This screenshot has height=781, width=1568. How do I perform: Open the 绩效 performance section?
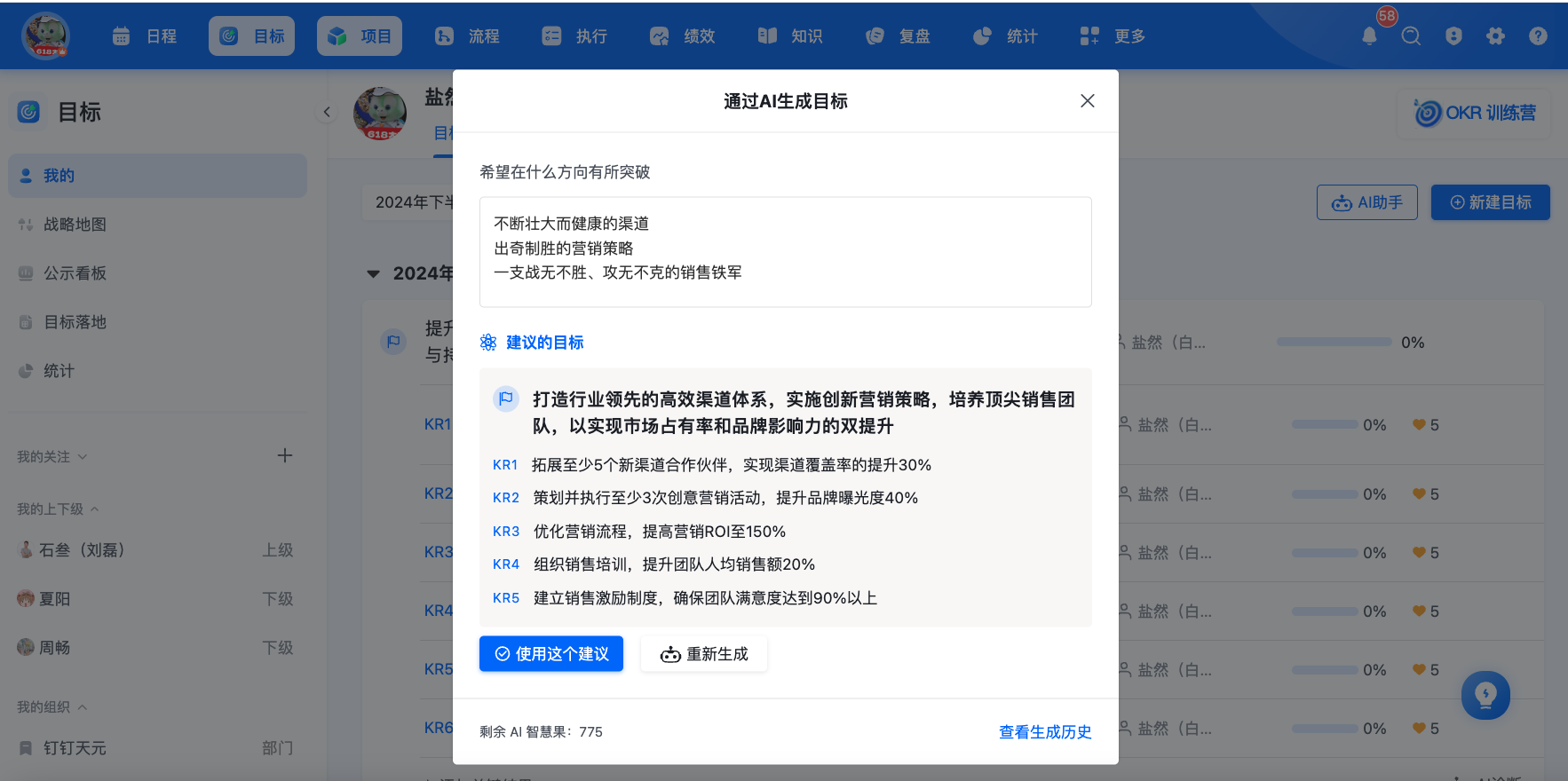(682, 36)
